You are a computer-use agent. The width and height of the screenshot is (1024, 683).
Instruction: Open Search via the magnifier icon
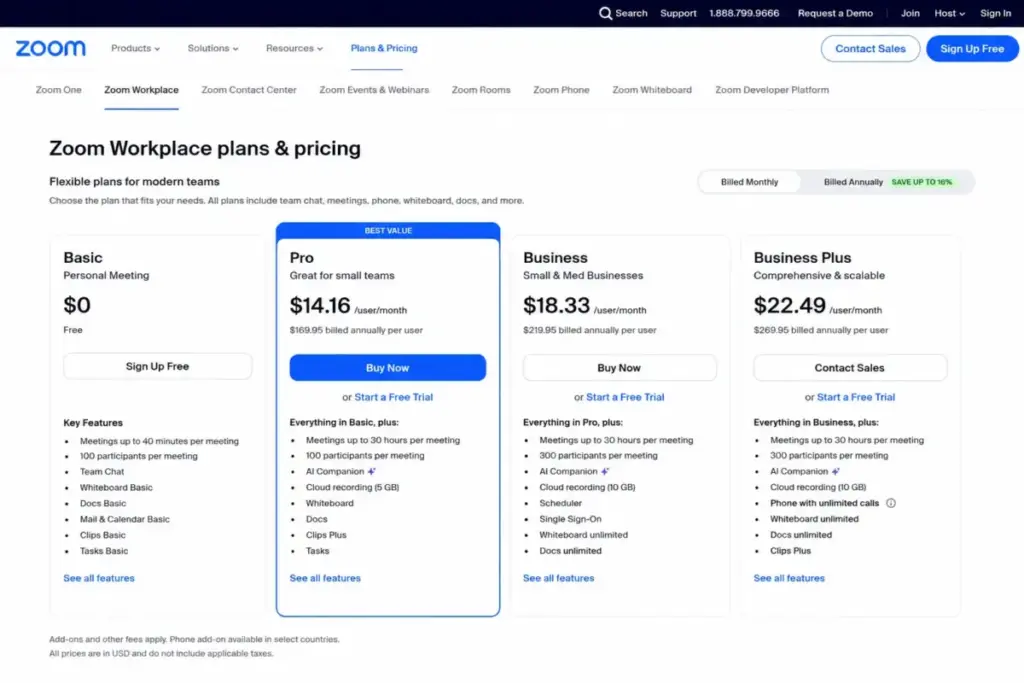point(605,13)
